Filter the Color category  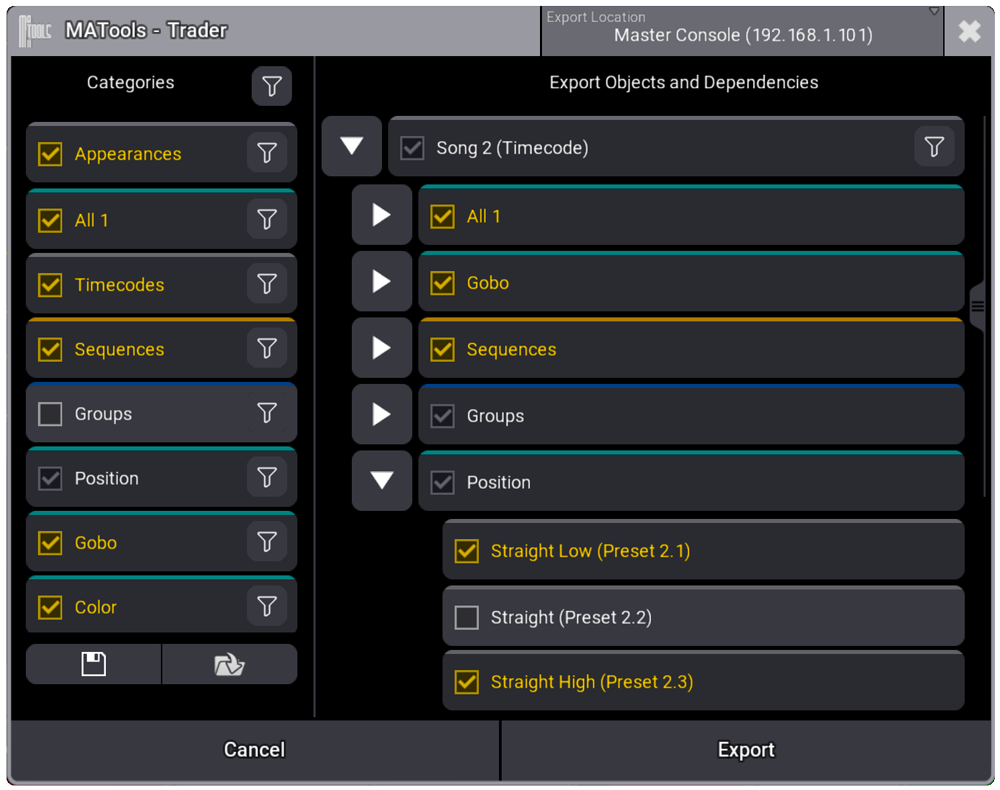267,606
